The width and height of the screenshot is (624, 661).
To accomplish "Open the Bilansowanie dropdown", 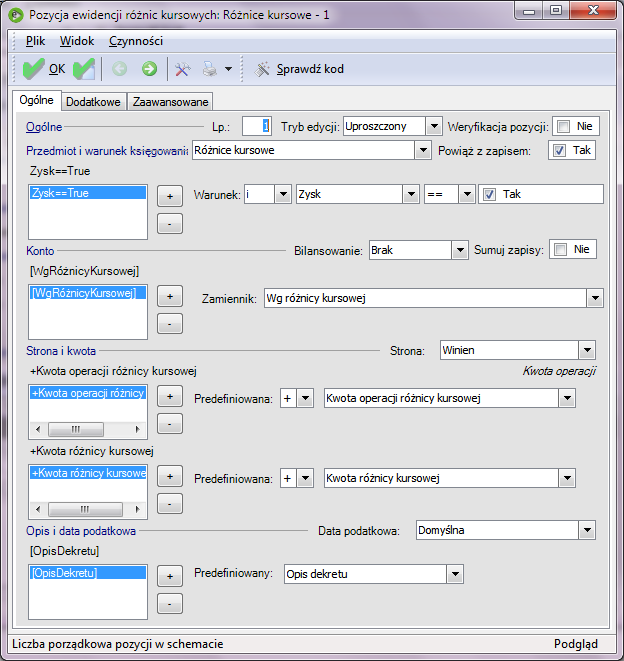I will point(460,250).
